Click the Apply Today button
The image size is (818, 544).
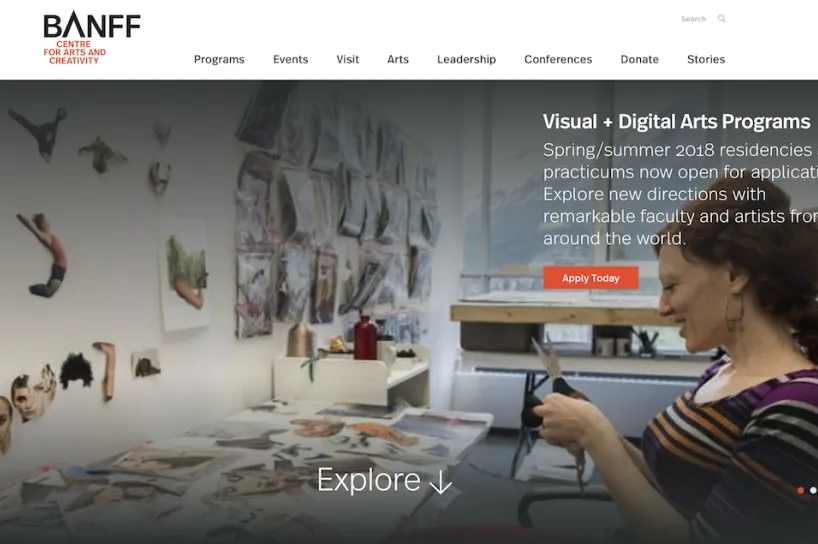[x=591, y=278]
